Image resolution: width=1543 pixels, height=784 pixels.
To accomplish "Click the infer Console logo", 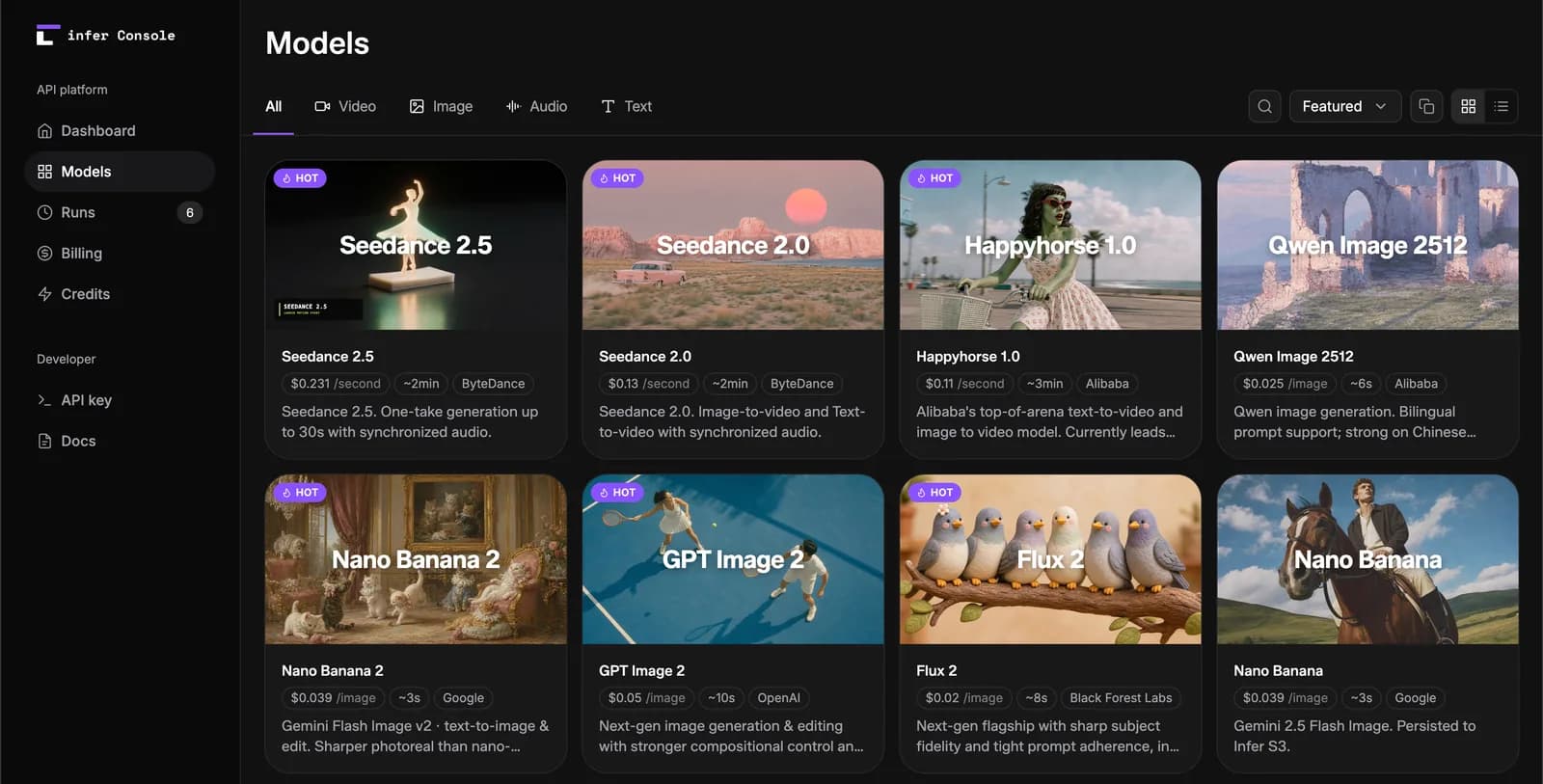I will click(105, 36).
